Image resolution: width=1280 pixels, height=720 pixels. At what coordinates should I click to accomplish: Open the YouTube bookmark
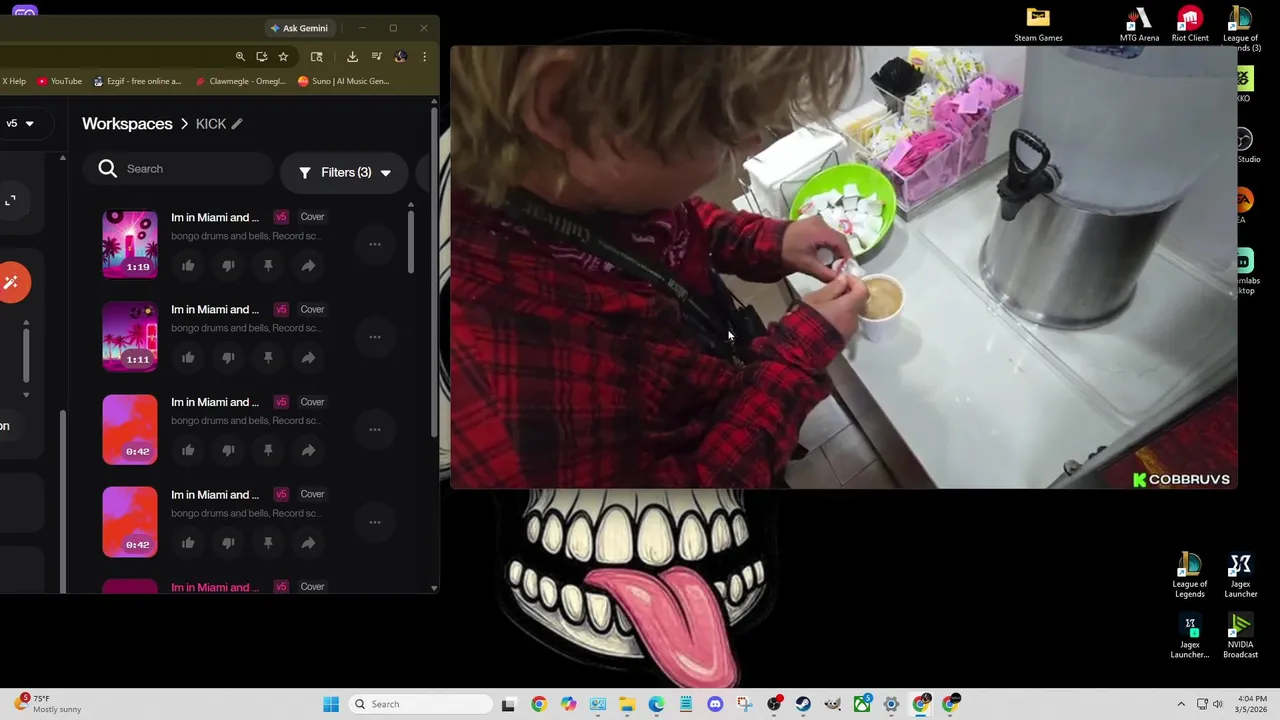(x=59, y=81)
